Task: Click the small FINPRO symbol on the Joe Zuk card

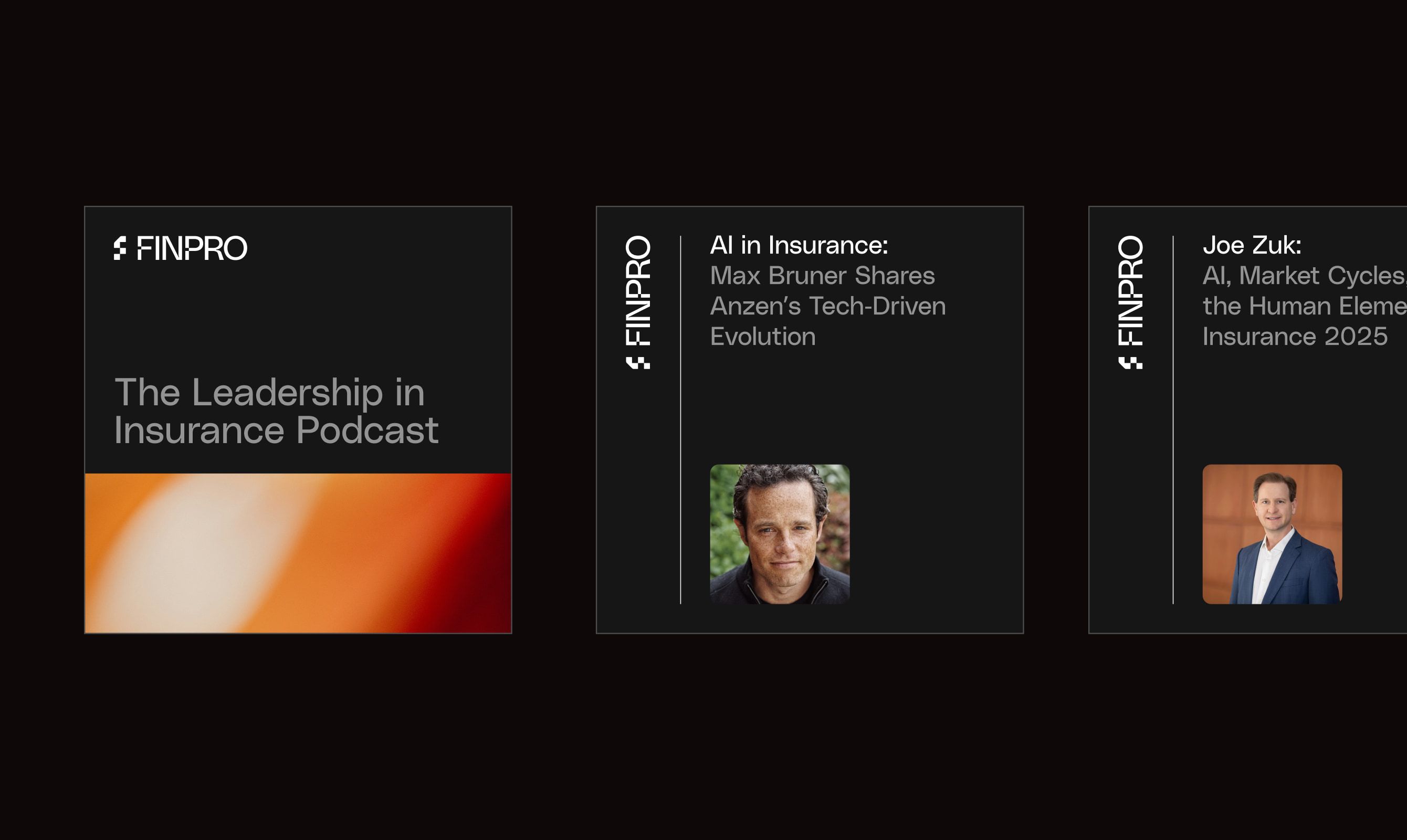Action: (1131, 363)
